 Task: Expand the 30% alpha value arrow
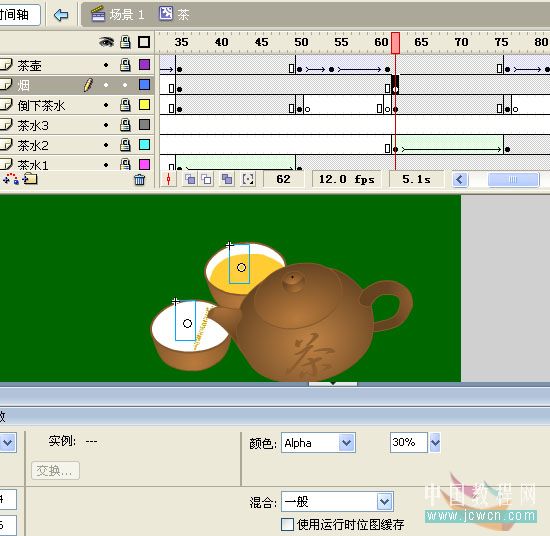[435, 443]
